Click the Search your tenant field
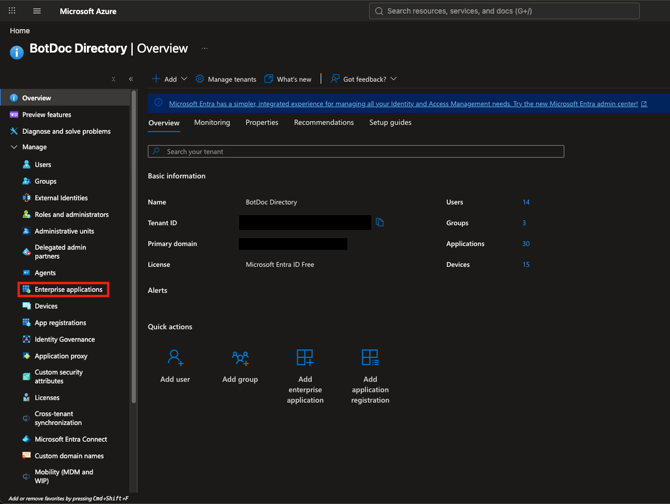670x504 pixels. coord(356,152)
